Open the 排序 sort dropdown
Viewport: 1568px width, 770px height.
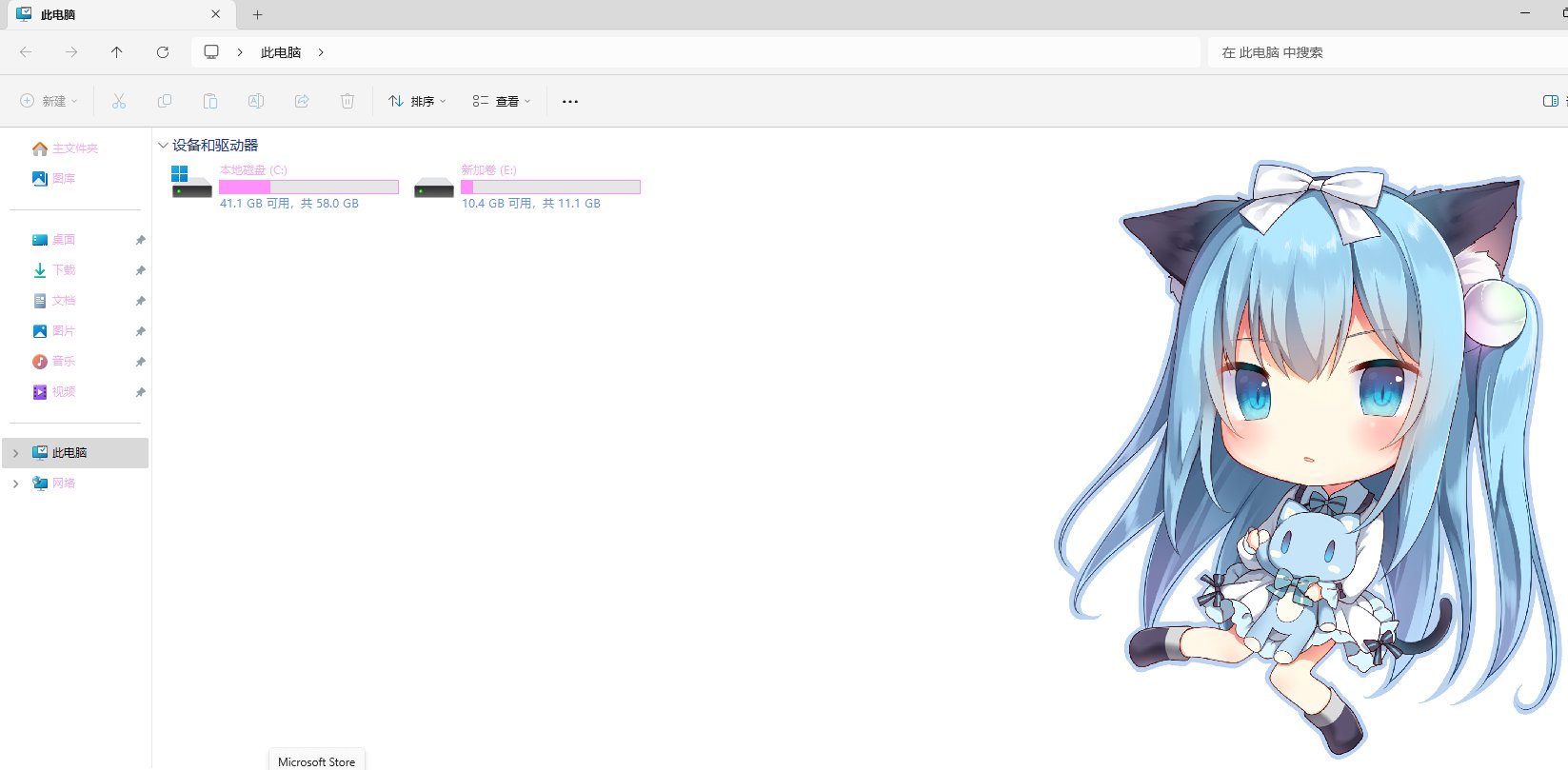pyautogui.click(x=417, y=101)
